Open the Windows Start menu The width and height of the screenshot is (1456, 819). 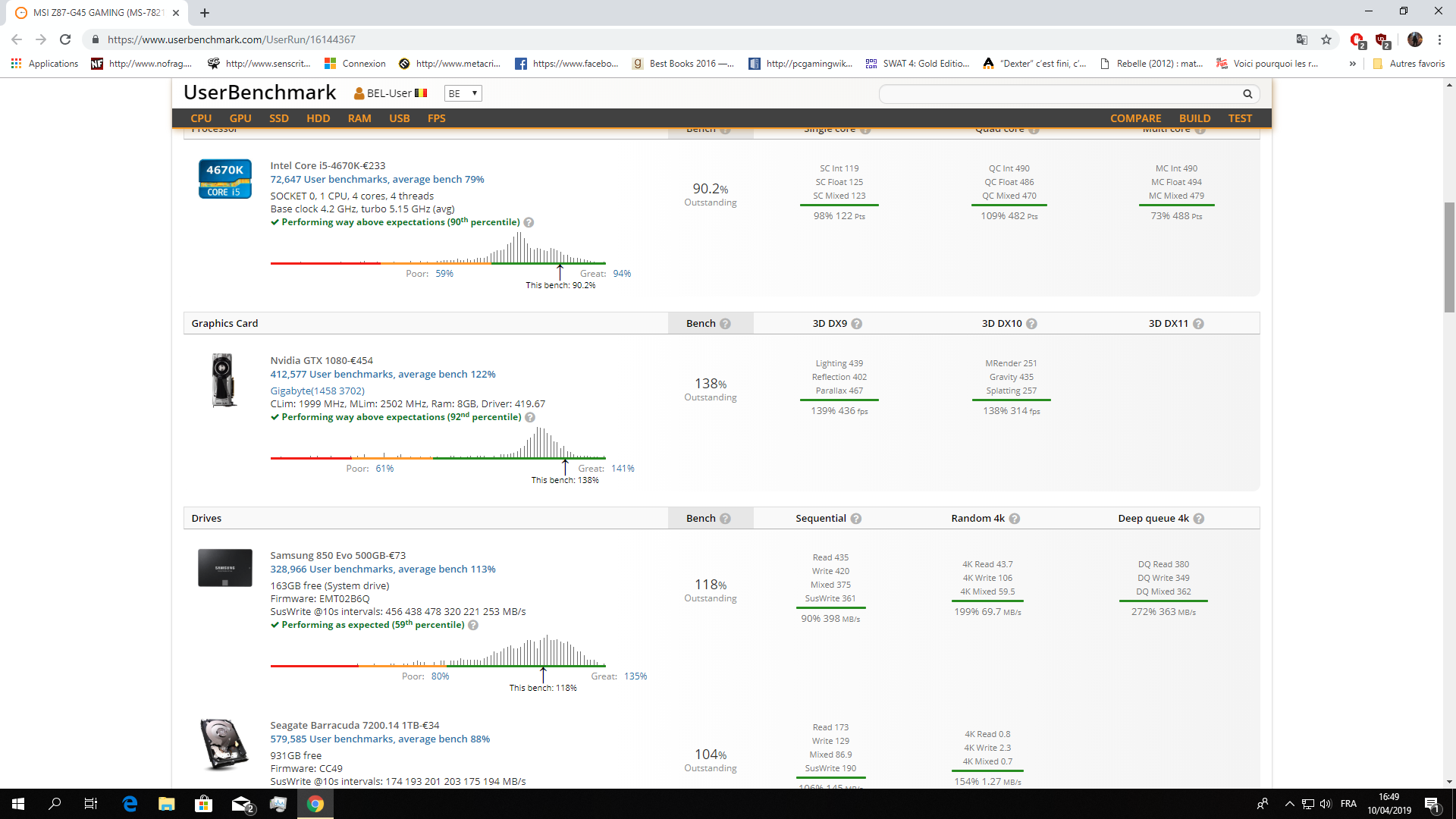[18, 804]
